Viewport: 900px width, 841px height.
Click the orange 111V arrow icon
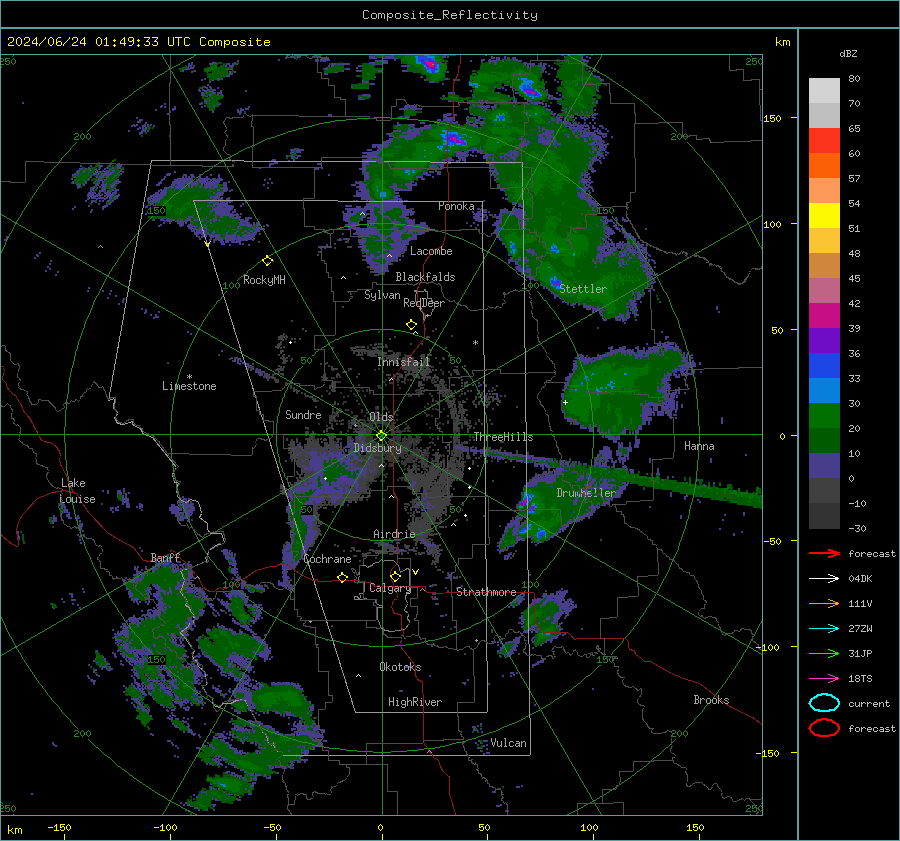824,603
